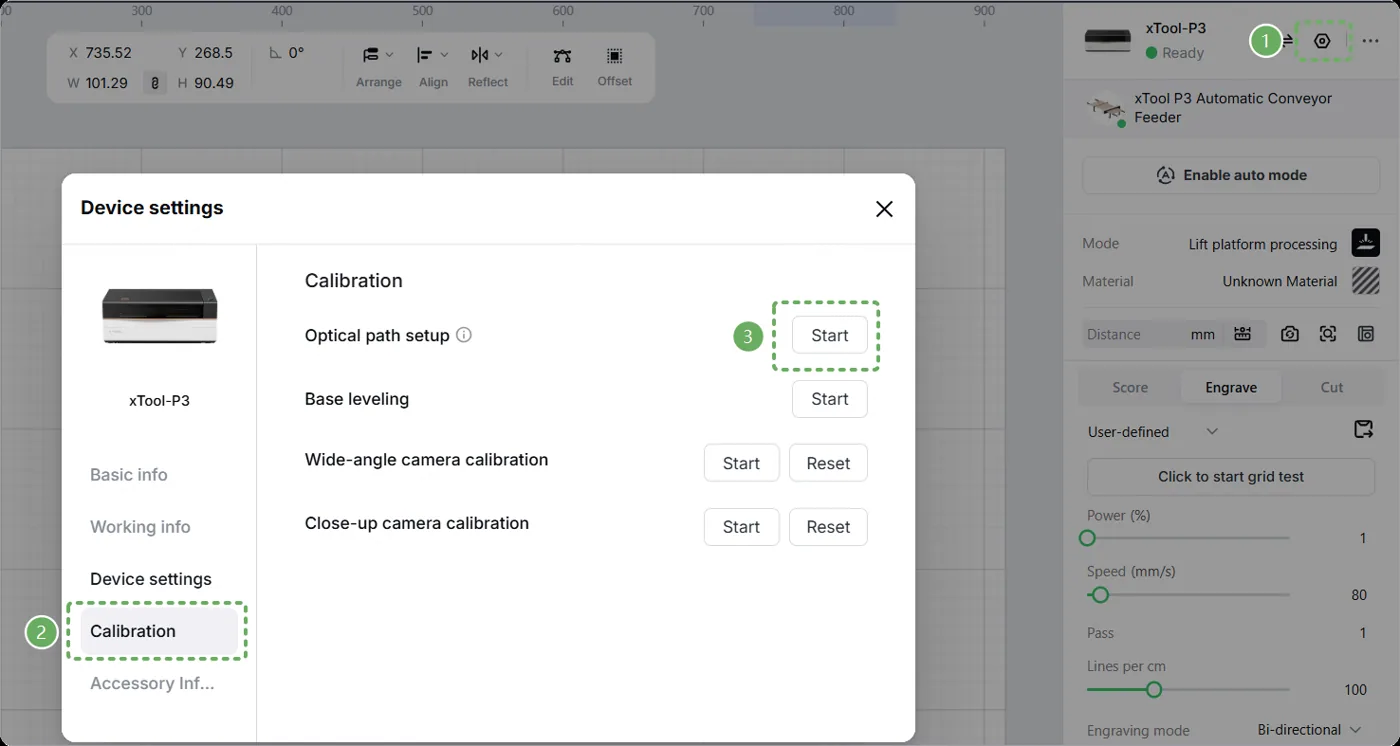The width and height of the screenshot is (1400, 746).
Task: Click Enable auto mode
Action: [x=1231, y=175]
